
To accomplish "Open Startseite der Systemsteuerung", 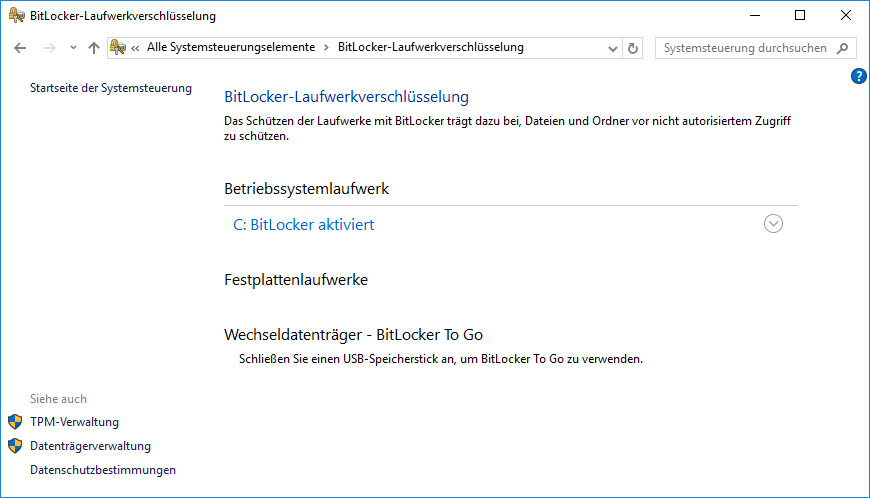I will 111,88.
